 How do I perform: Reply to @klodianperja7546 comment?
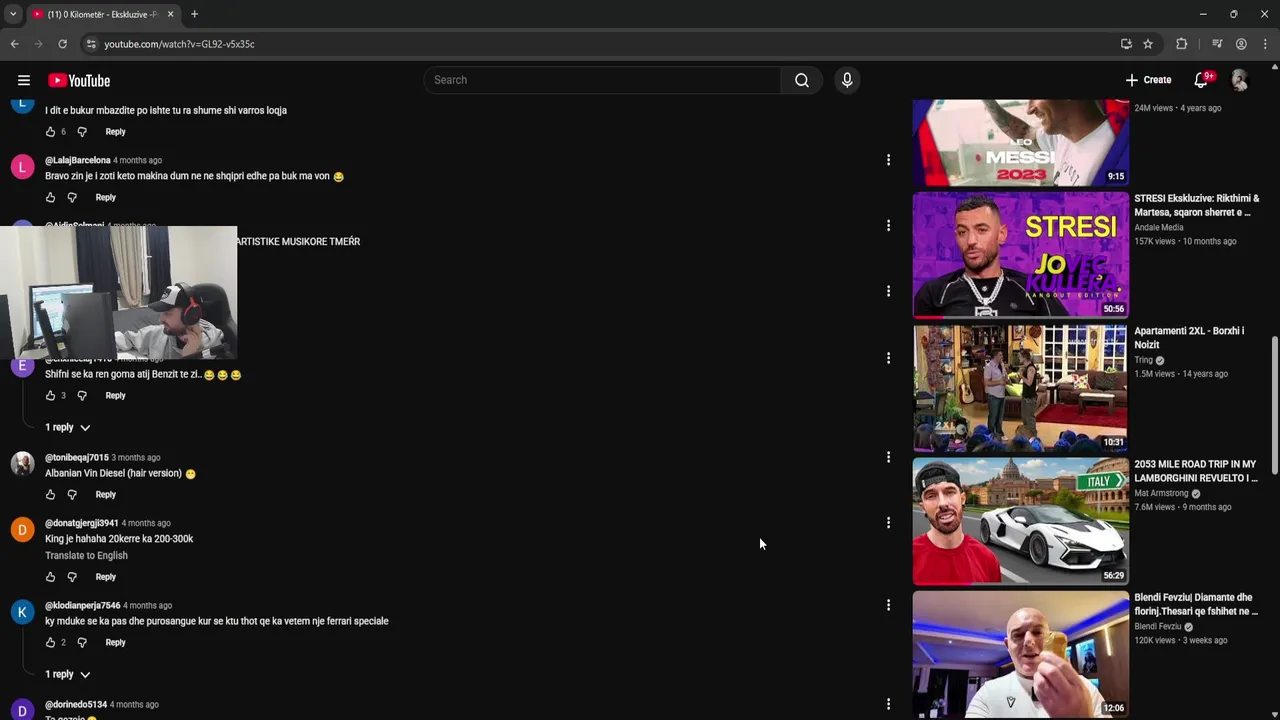tap(115, 642)
